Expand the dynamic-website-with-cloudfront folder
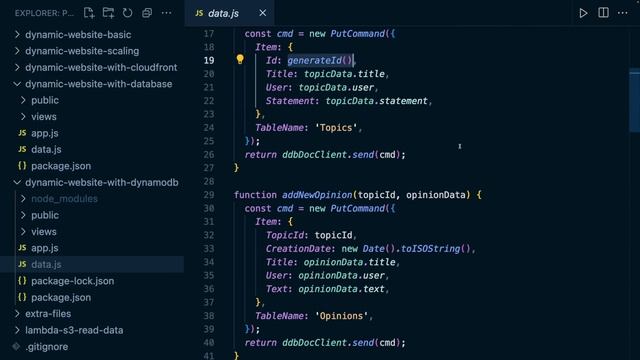640x360 pixels. coord(101,67)
